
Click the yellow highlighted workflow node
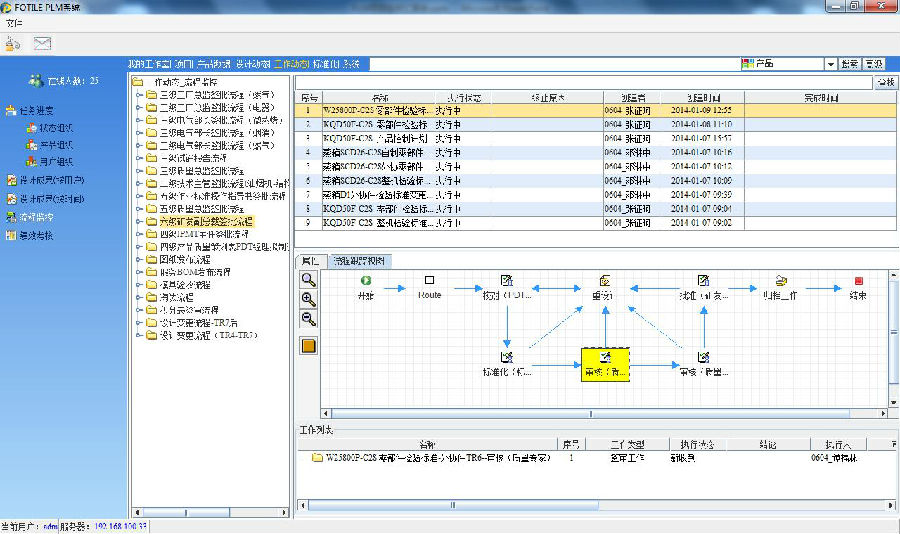pyautogui.click(x=605, y=364)
